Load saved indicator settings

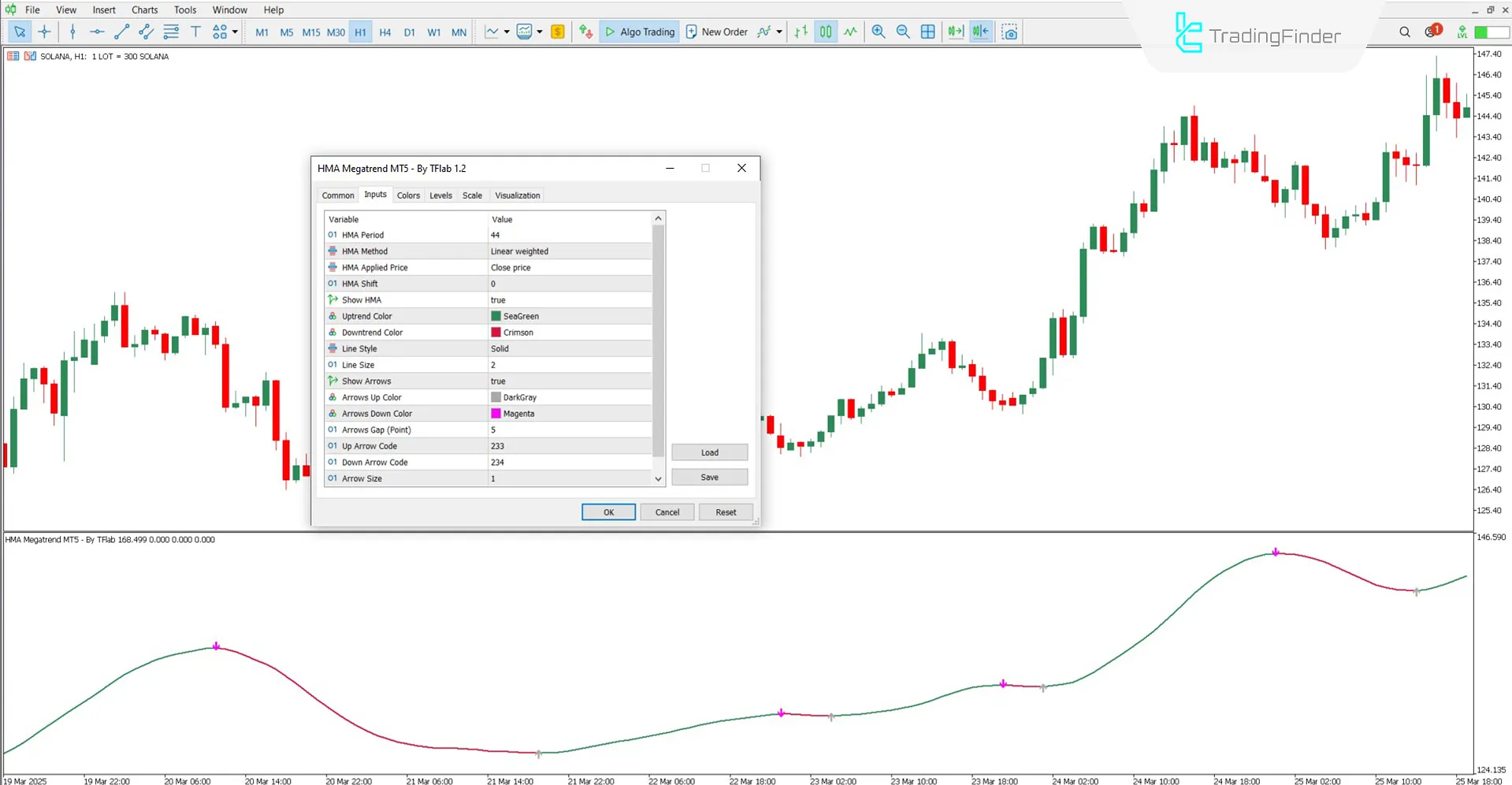coord(708,452)
